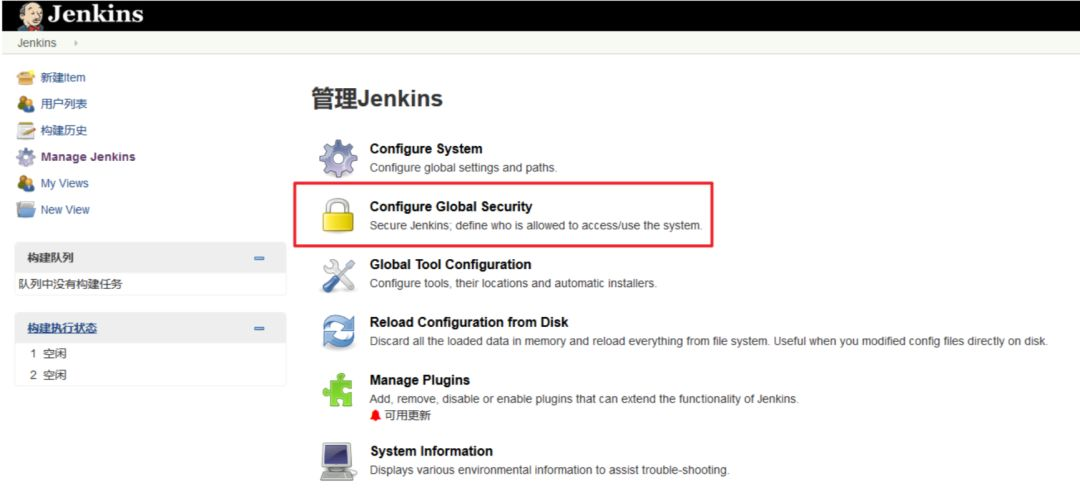Image resolution: width=1080 pixels, height=493 pixels.
Task: Click the Jenkins breadcrumb link
Action: [37, 43]
